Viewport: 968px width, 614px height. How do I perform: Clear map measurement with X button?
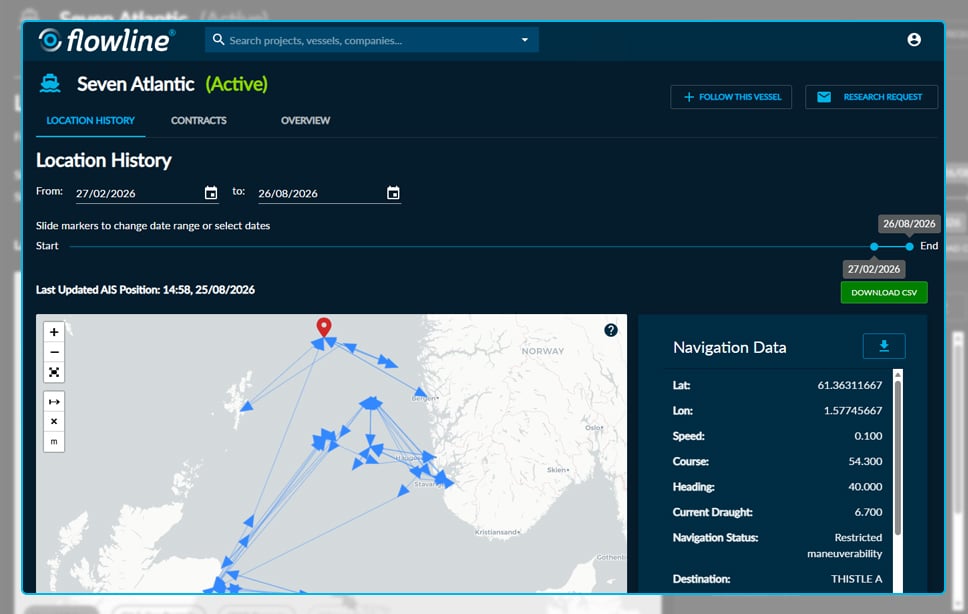point(54,421)
